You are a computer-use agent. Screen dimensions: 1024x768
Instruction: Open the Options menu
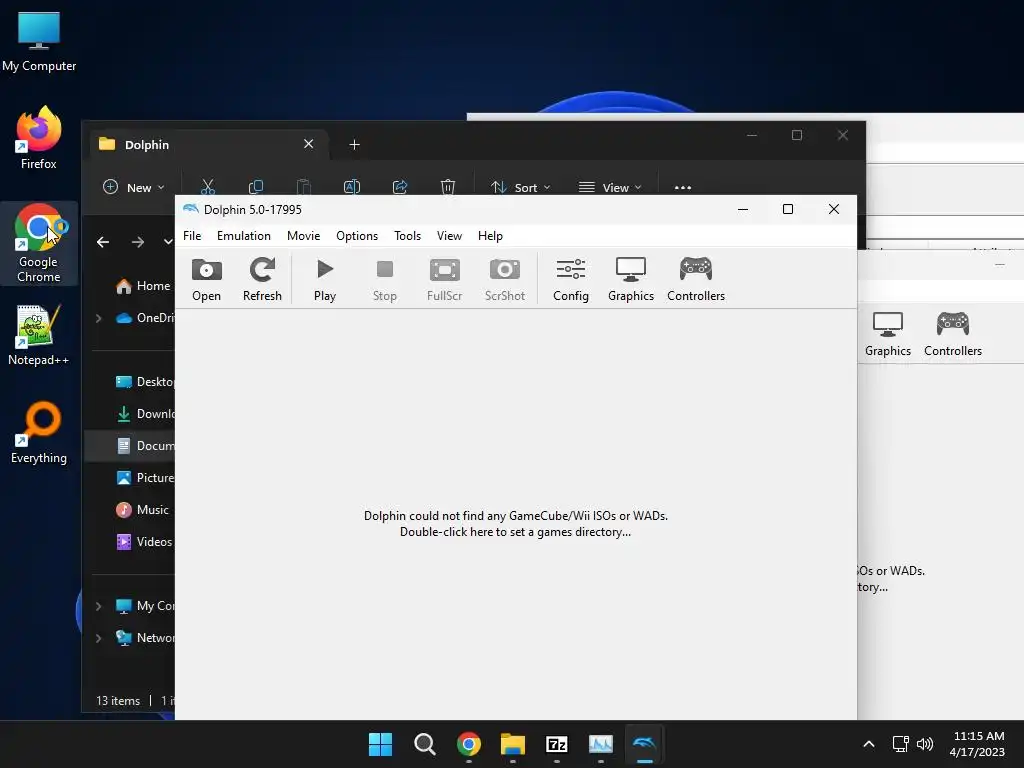coord(357,236)
